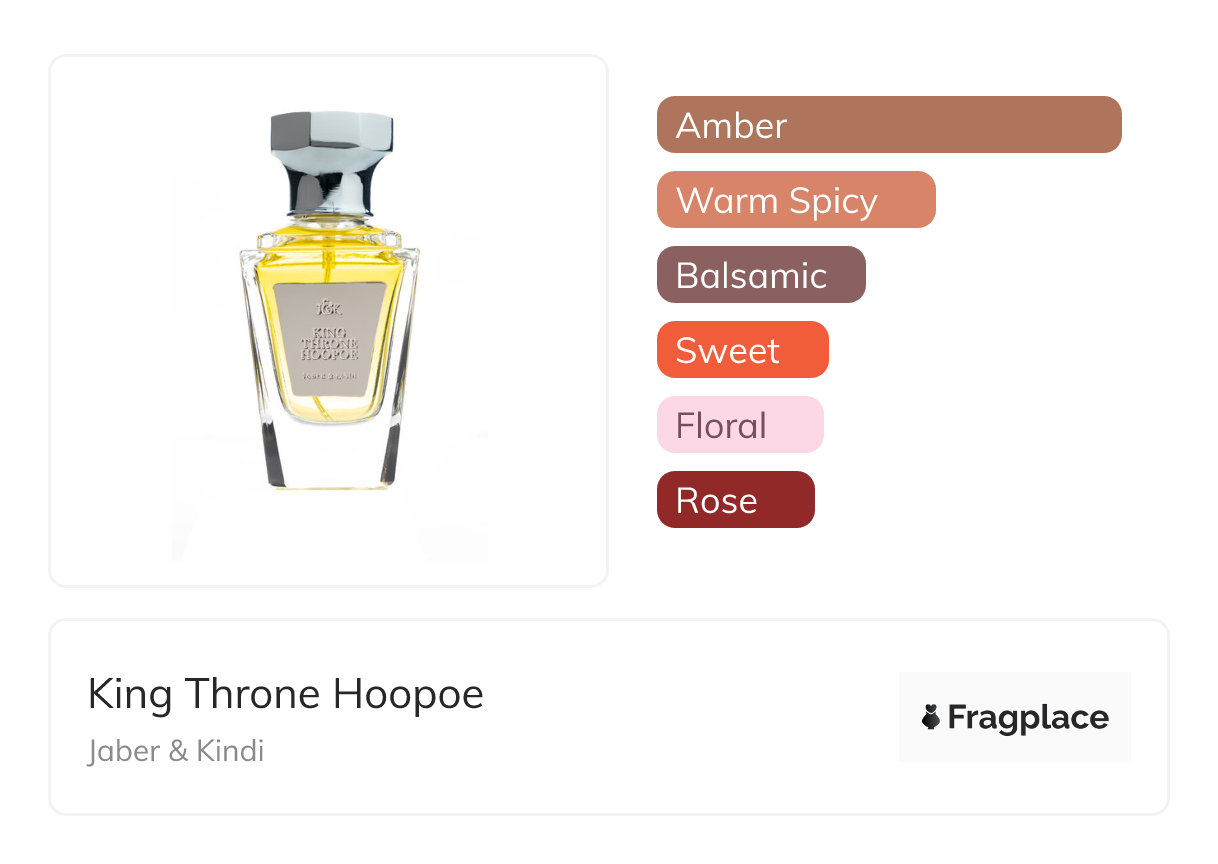
Task: Select the Warm Spicy accord bar
Action: (x=795, y=200)
